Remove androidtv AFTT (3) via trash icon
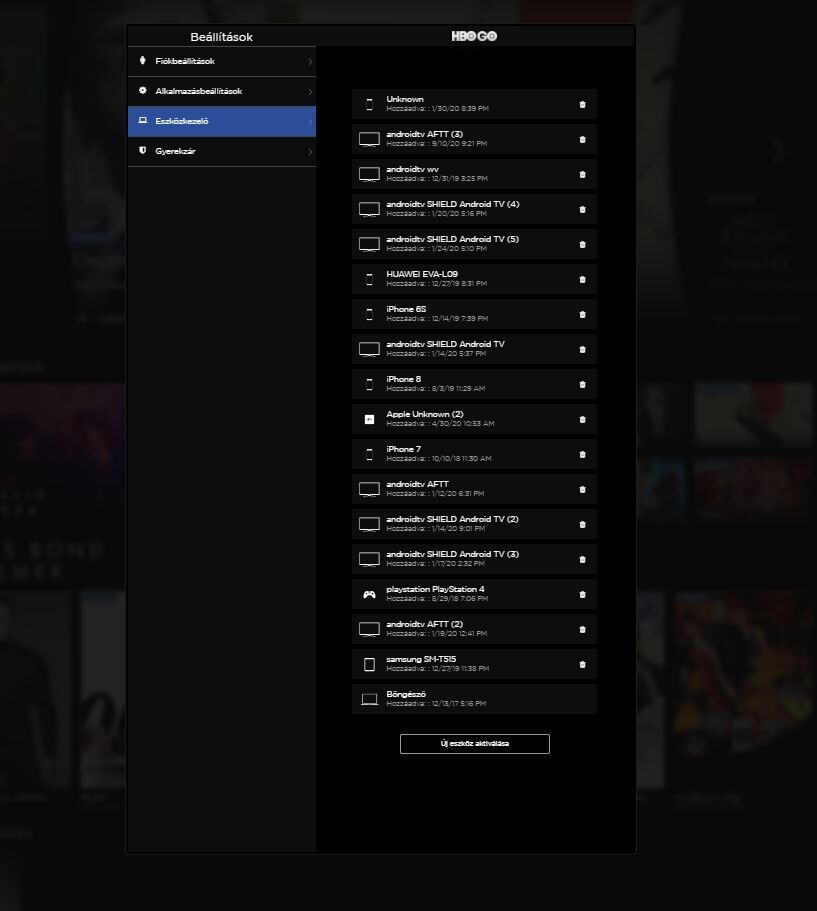 (x=582, y=139)
